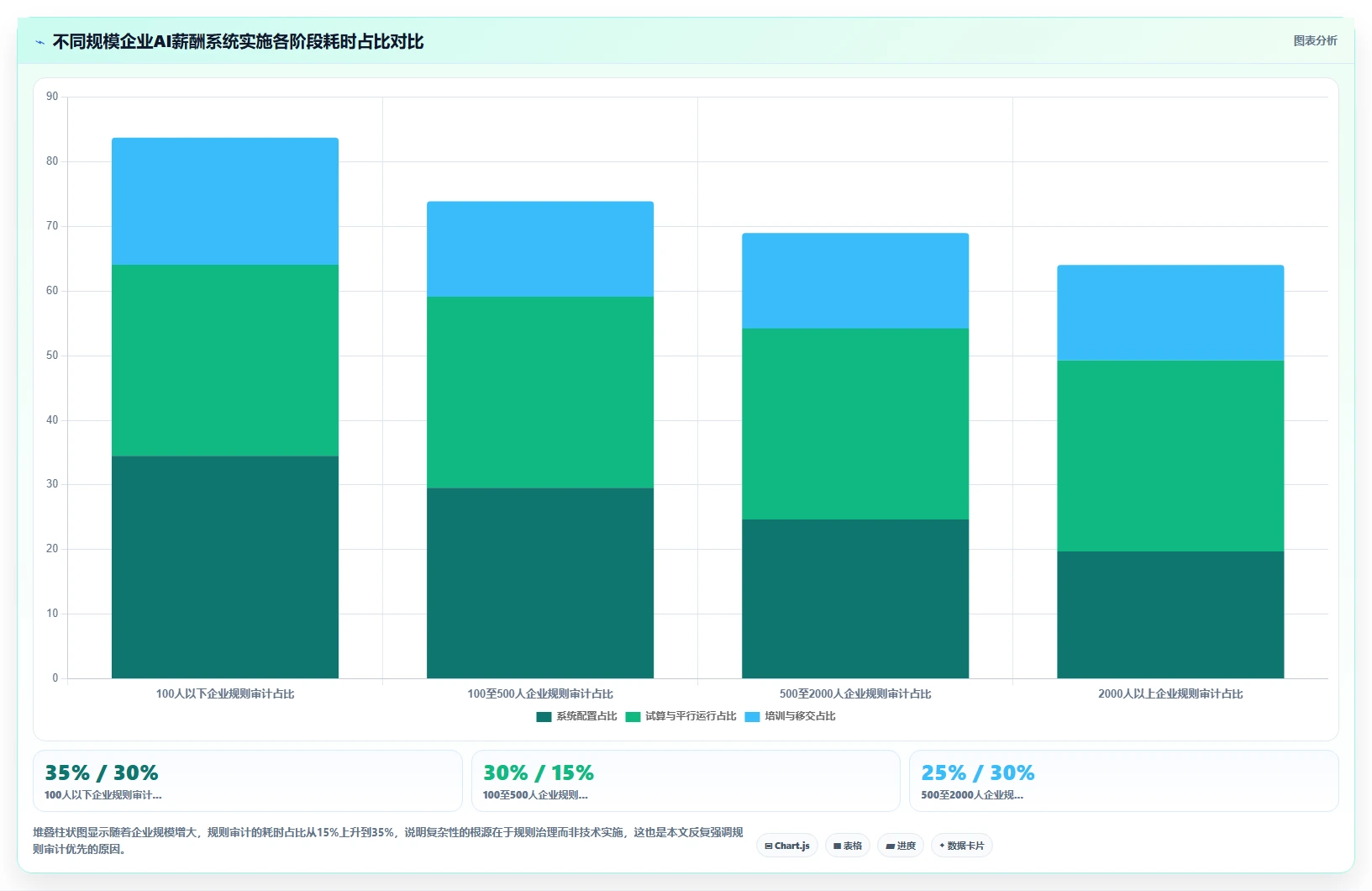Click the 500至2000人企业规则审计占比 axis label
Viewport: 1372px width, 891px height.
point(855,694)
